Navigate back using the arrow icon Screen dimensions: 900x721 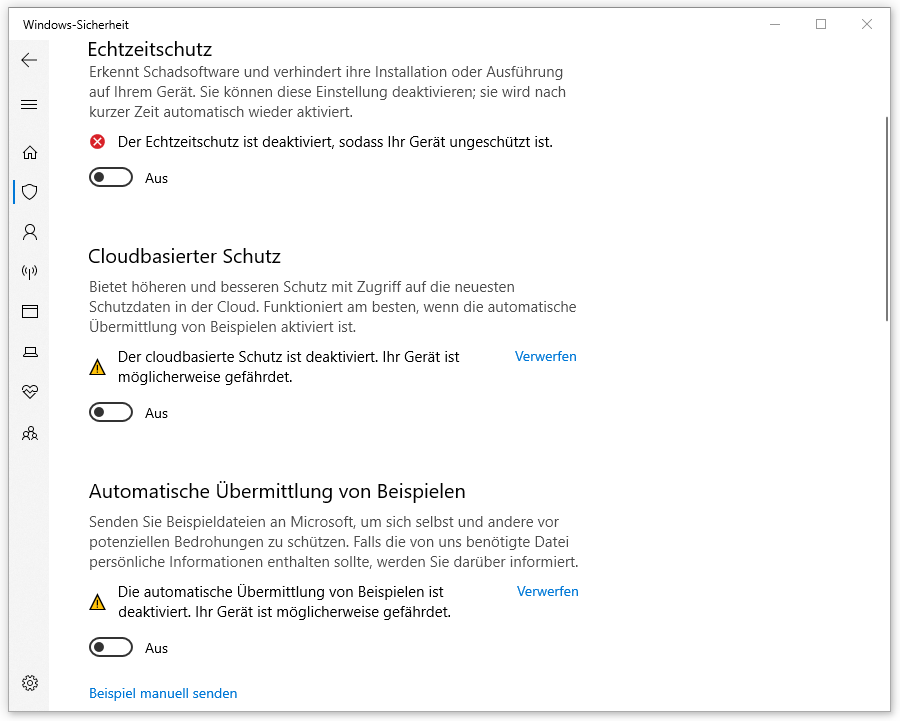pyautogui.click(x=29, y=60)
